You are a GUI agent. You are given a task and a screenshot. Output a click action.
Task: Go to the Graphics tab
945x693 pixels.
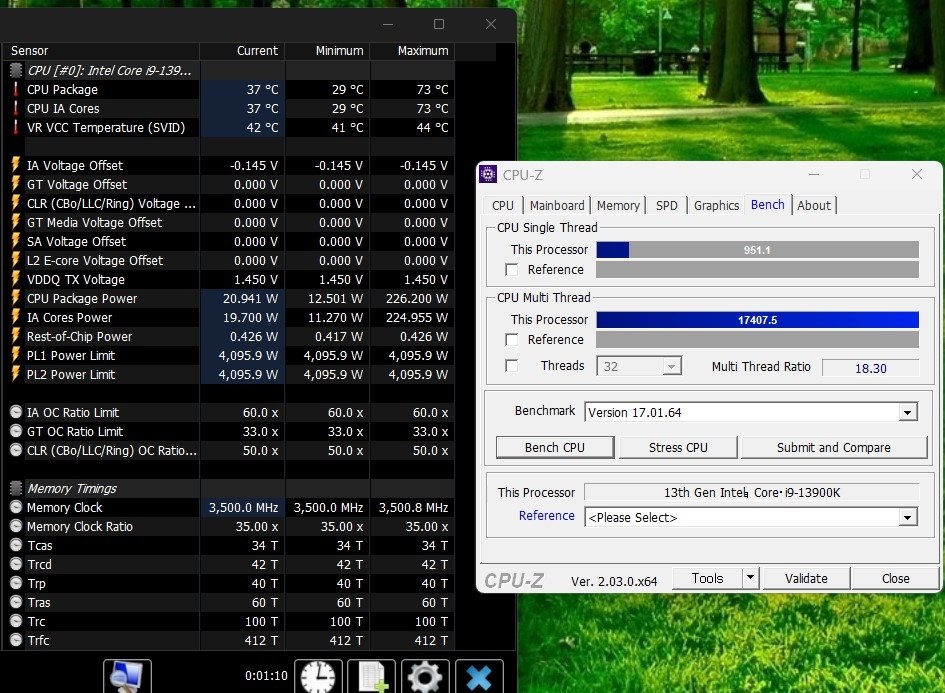(717, 205)
